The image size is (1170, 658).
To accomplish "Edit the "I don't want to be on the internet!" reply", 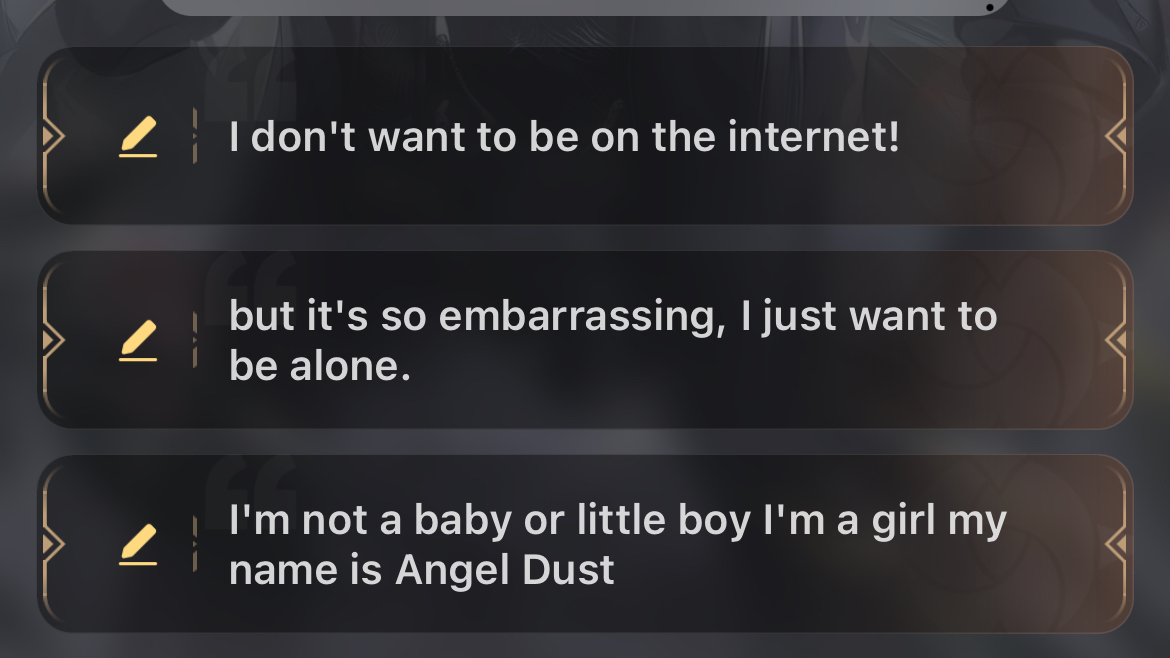I will [138, 137].
